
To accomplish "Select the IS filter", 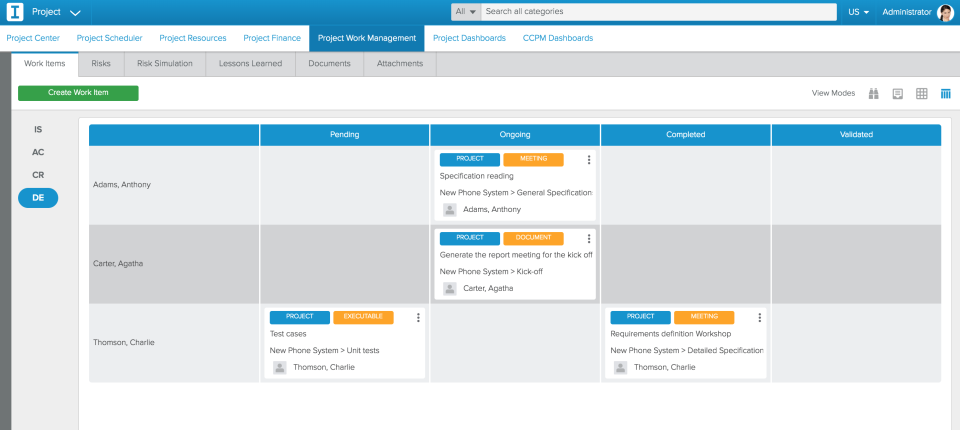I will pyautogui.click(x=38, y=130).
